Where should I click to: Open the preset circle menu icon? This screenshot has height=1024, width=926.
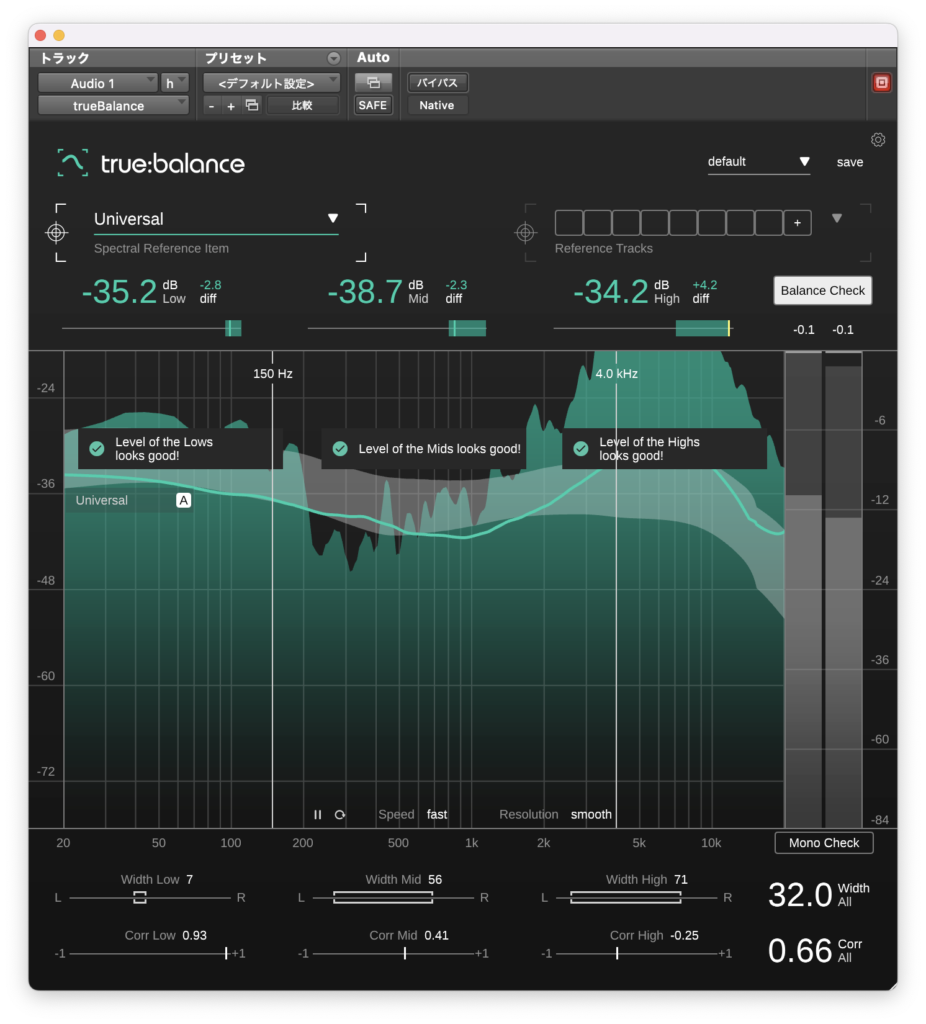[x=334, y=58]
